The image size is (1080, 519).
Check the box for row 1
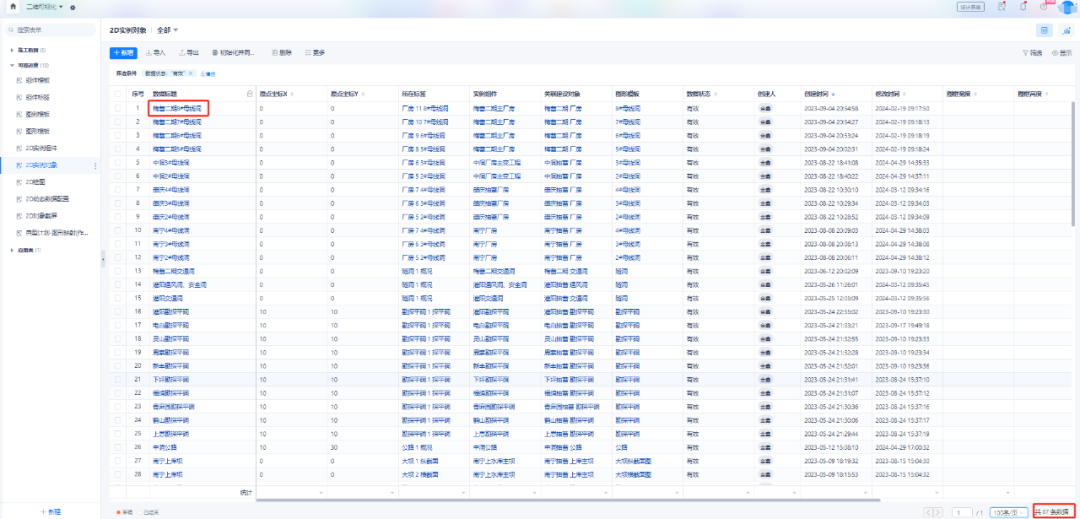click(118, 108)
